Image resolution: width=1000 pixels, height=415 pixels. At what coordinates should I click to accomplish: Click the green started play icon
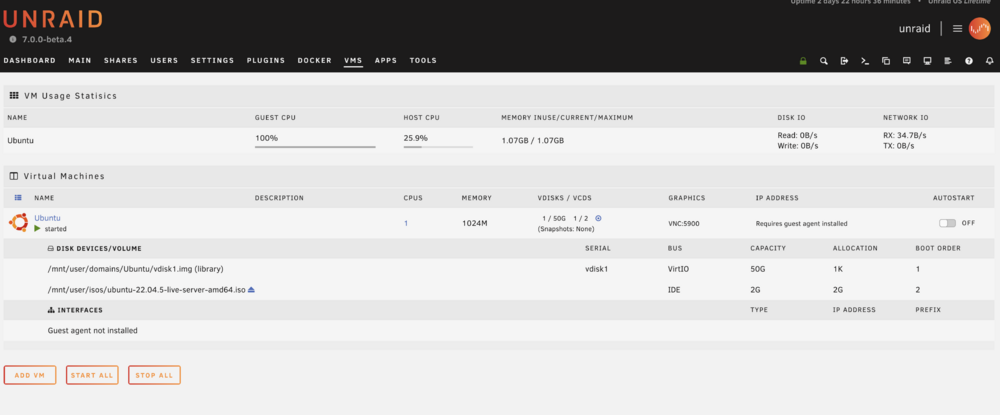click(38, 228)
